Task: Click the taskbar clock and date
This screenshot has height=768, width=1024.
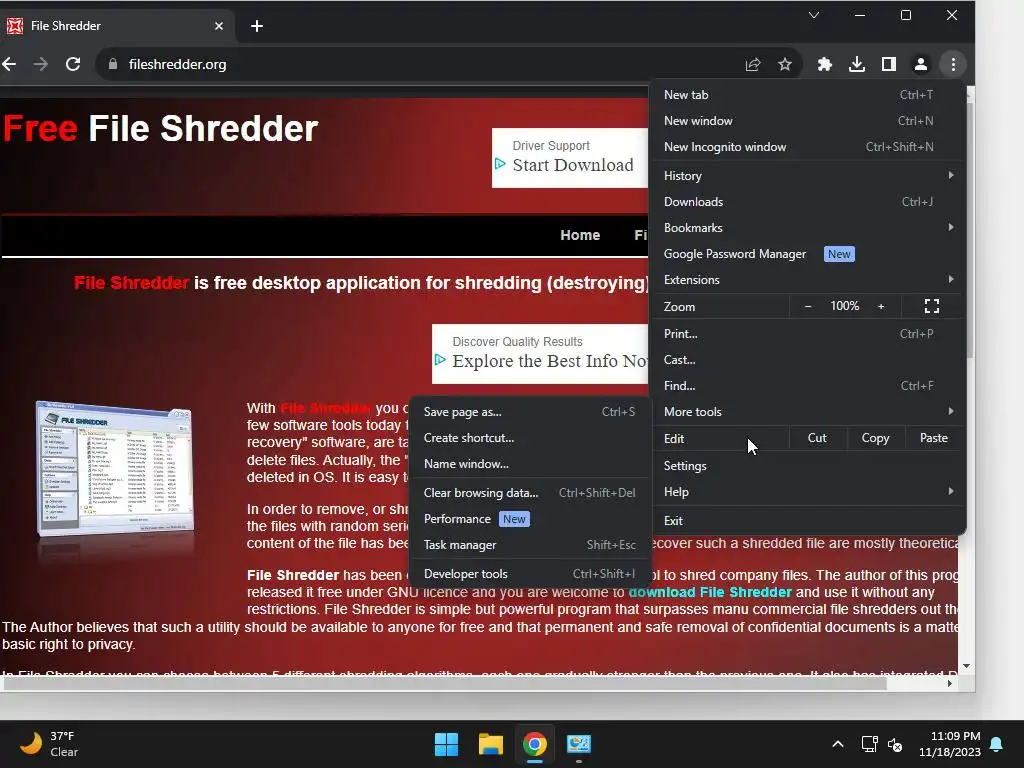Action: pyautogui.click(x=949, y=744)
